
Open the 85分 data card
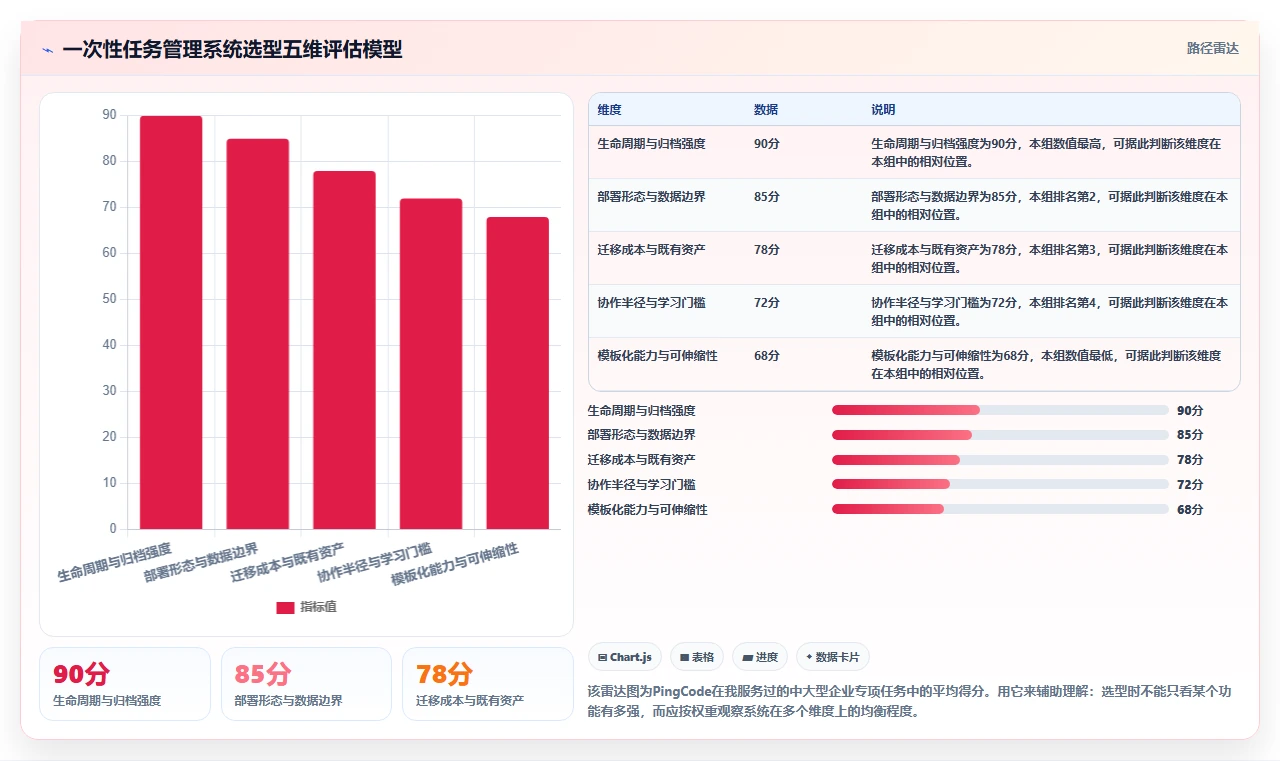pyautogui.click(x=306, y=684)
